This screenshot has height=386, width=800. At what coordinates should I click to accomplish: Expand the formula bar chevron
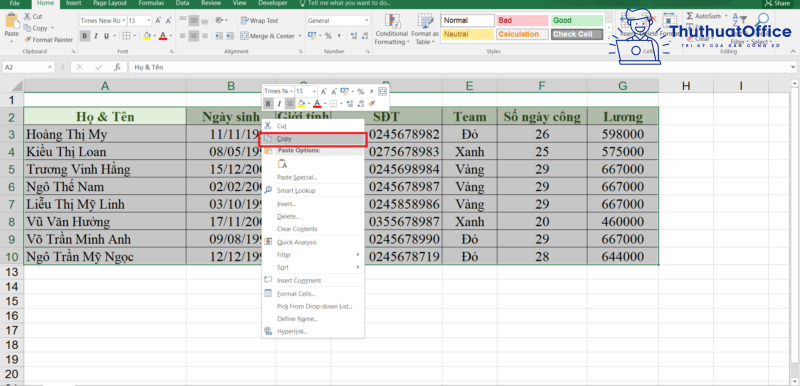[793, 67]
